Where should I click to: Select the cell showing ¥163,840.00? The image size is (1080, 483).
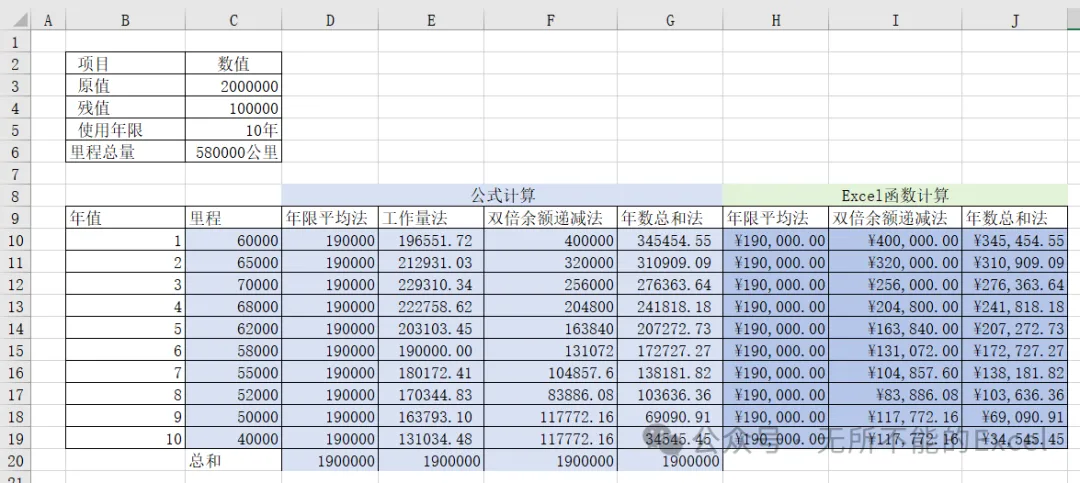pyautogui.click(x=895, y=328)
